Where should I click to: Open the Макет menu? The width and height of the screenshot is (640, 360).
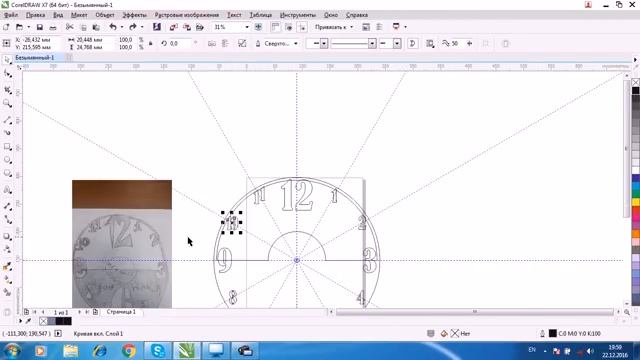tap(79, 15)
